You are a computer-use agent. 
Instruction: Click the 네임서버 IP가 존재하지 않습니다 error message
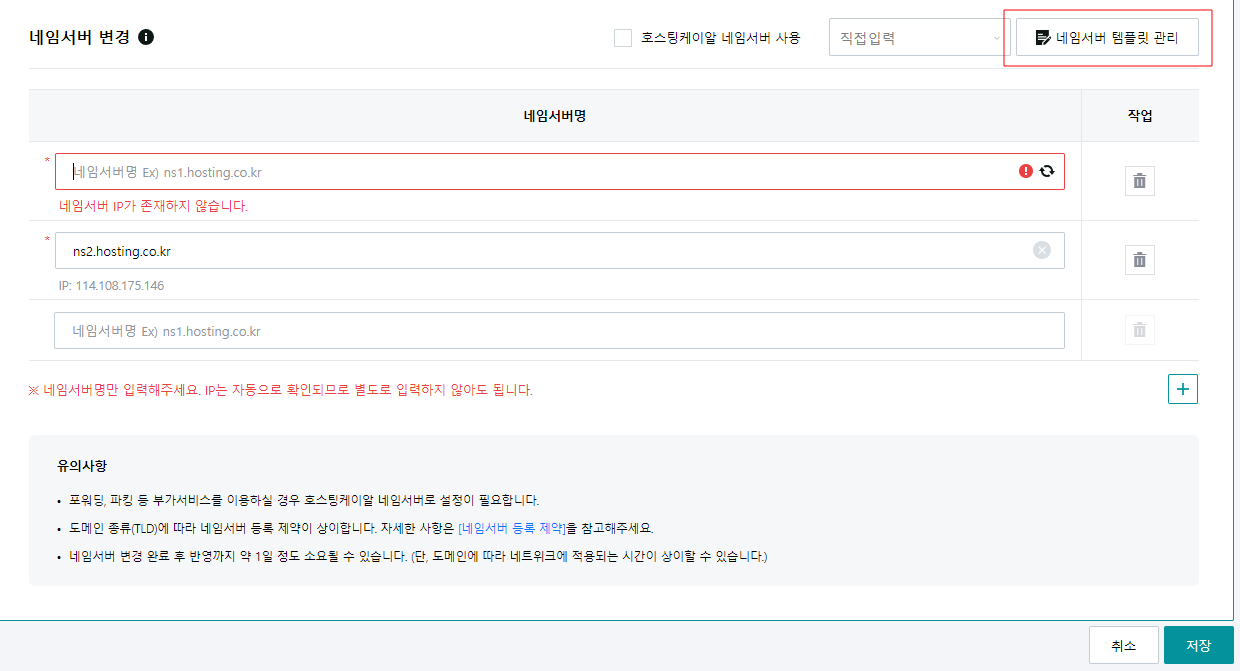[153, 207]
